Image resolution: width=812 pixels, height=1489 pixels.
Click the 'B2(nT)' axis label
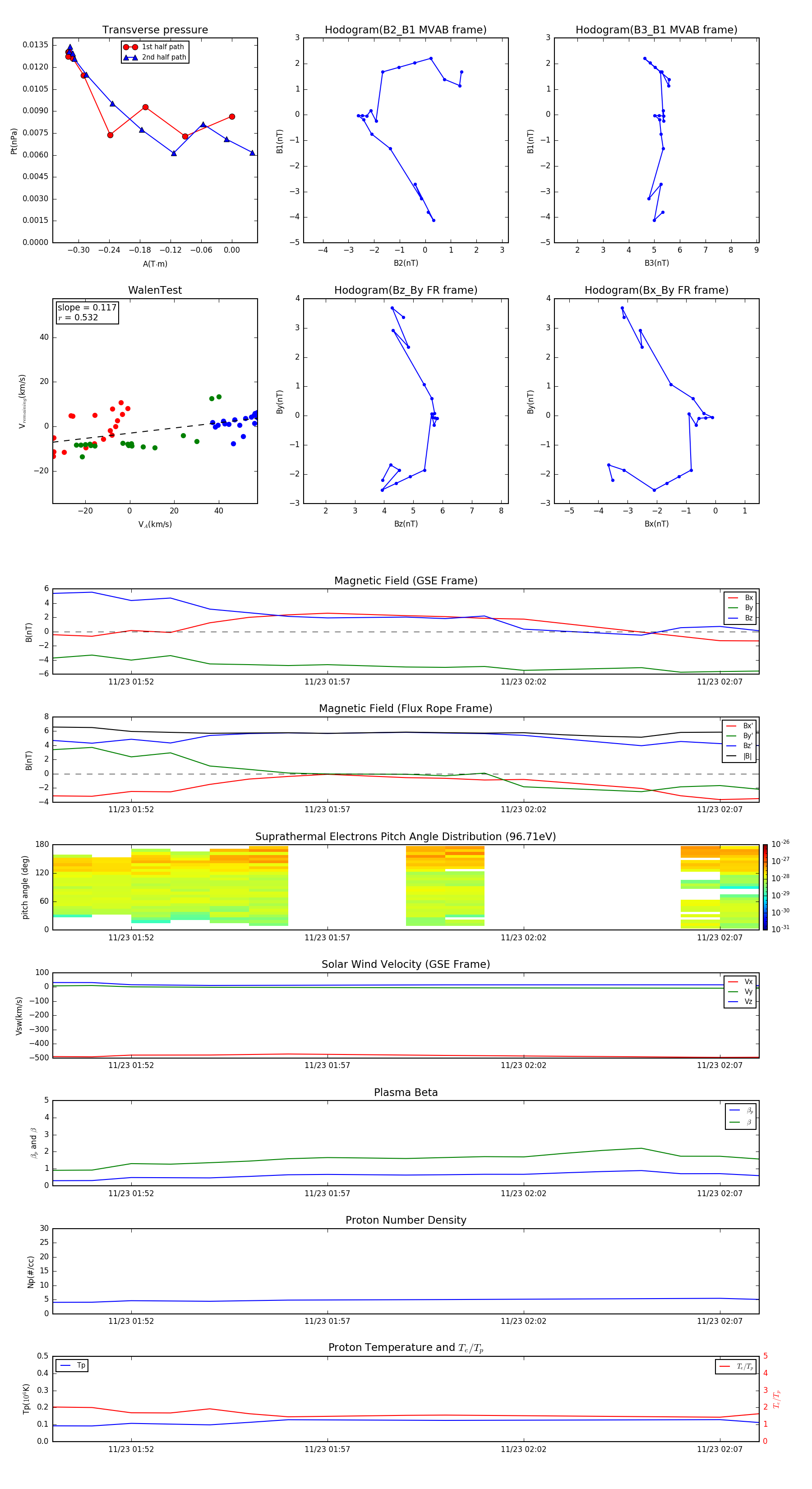pos(406,263)
